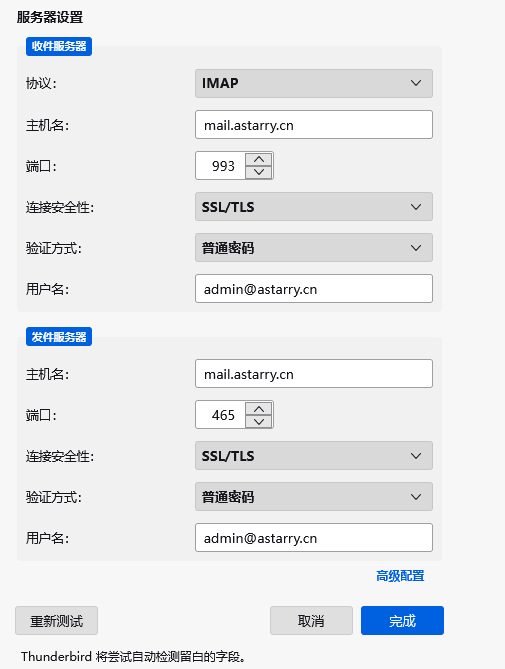Decrease the incoming port 993 value

coord(259,172)
